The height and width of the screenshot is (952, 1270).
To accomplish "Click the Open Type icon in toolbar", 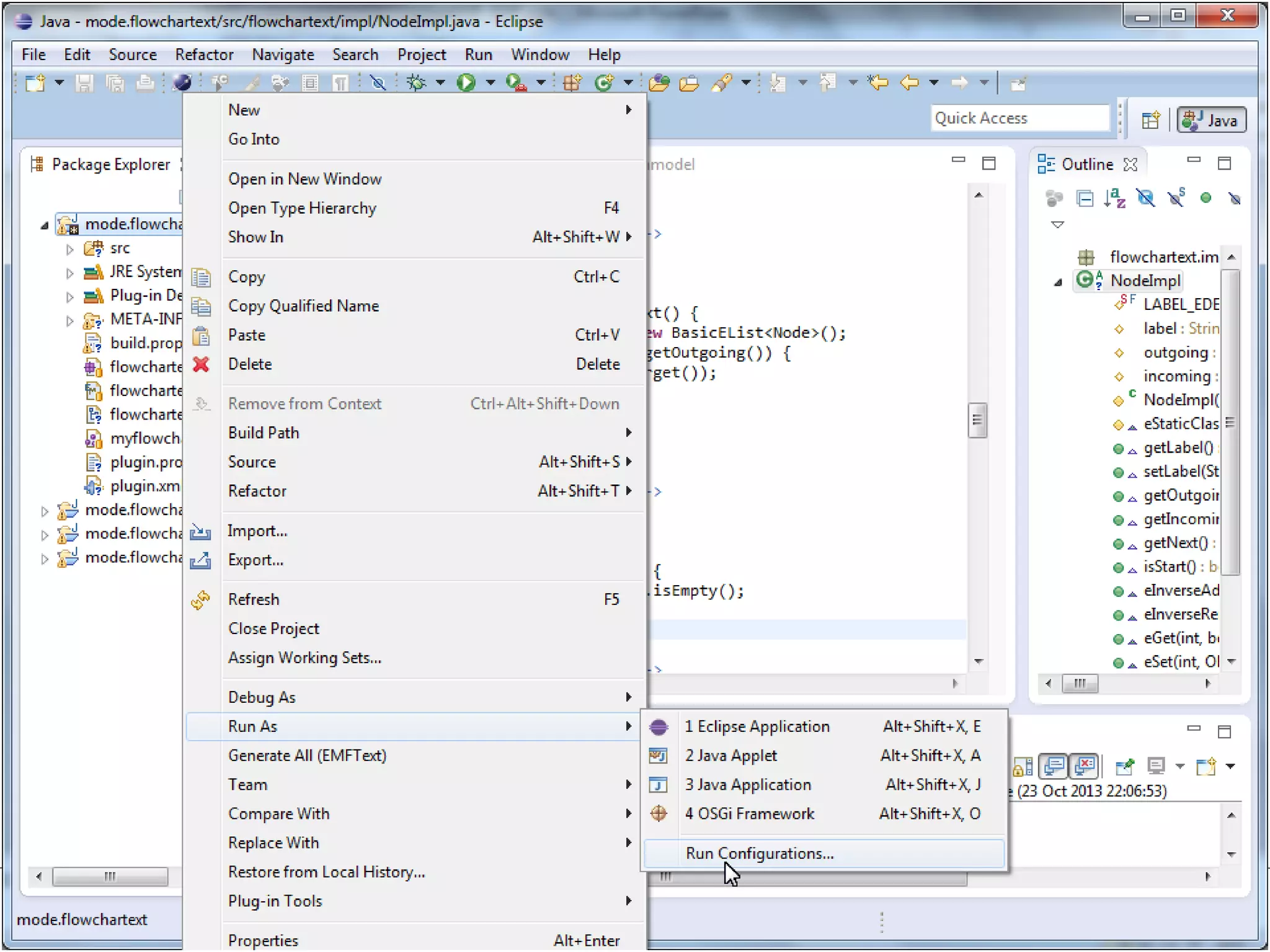I will point(659,82).
